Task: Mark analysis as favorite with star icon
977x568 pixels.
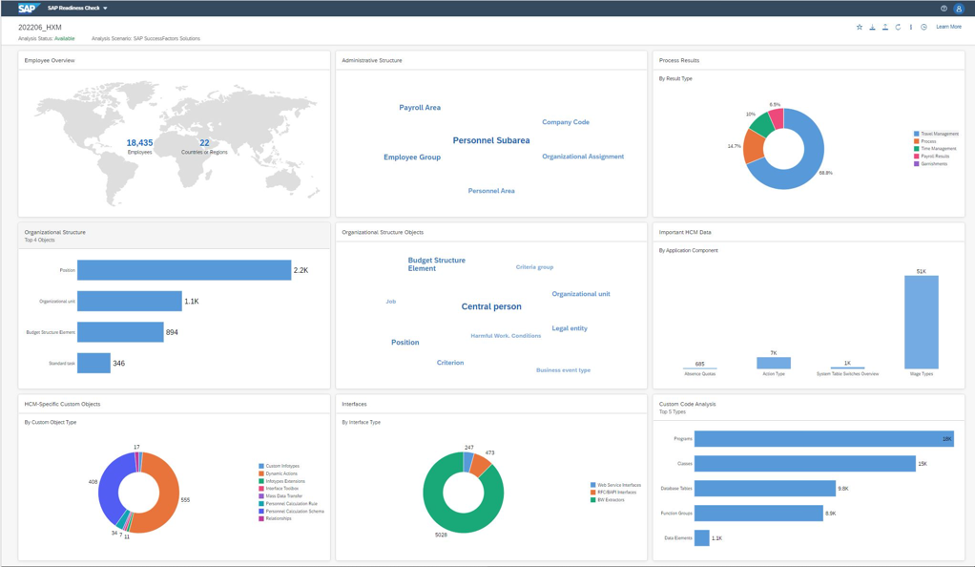Action: [859, 27]
